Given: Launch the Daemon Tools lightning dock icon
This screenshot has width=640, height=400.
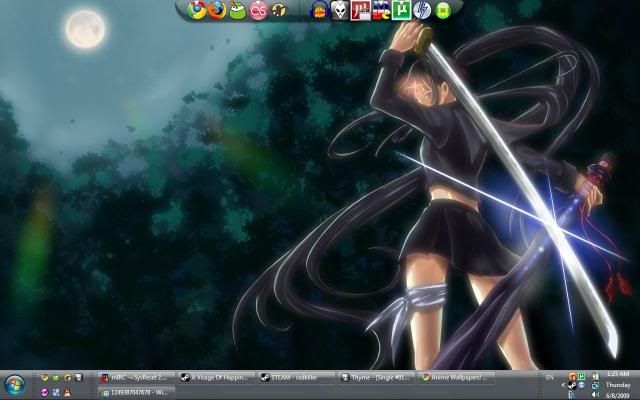Looking at the screenshot, I should click(x=422, y=11).
